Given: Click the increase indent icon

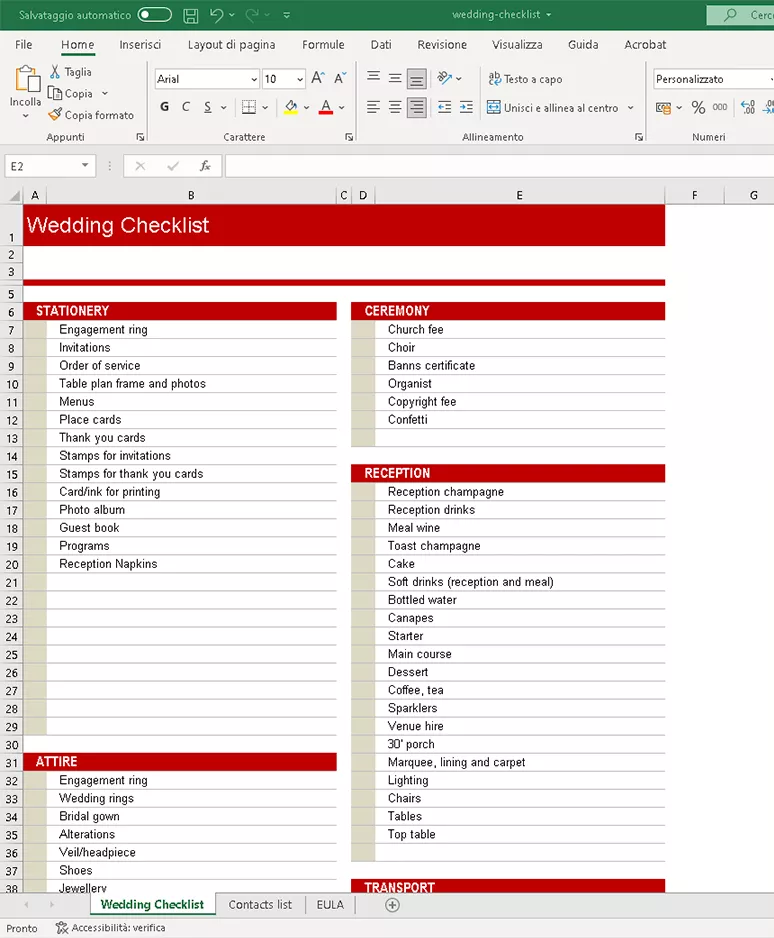Looking at the screenshot, I should 466,107.
